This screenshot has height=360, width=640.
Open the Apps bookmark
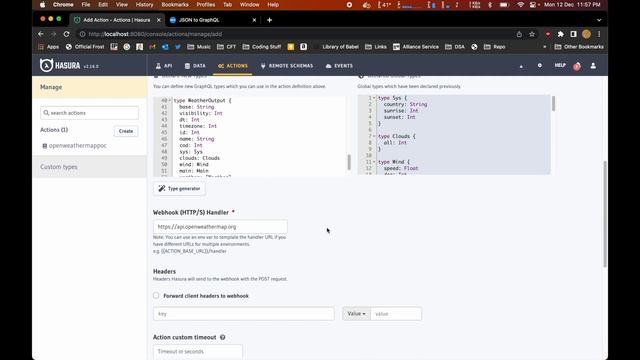[x=49, y=47]
